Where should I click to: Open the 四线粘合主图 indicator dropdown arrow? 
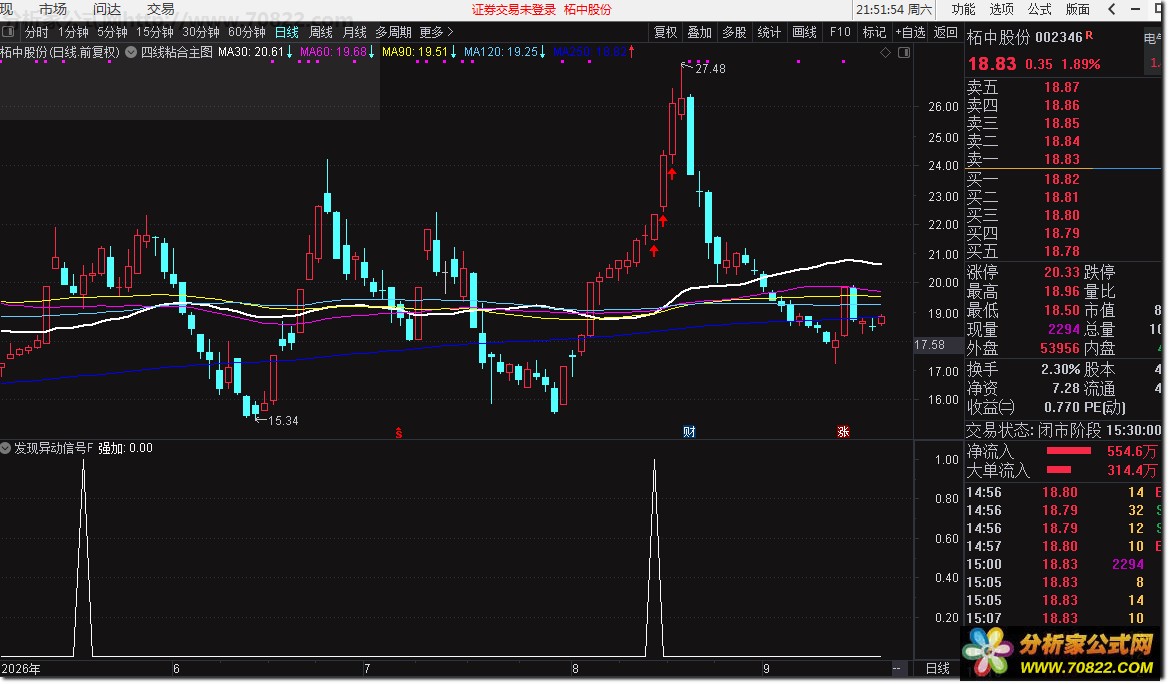(x=131, y=52)
